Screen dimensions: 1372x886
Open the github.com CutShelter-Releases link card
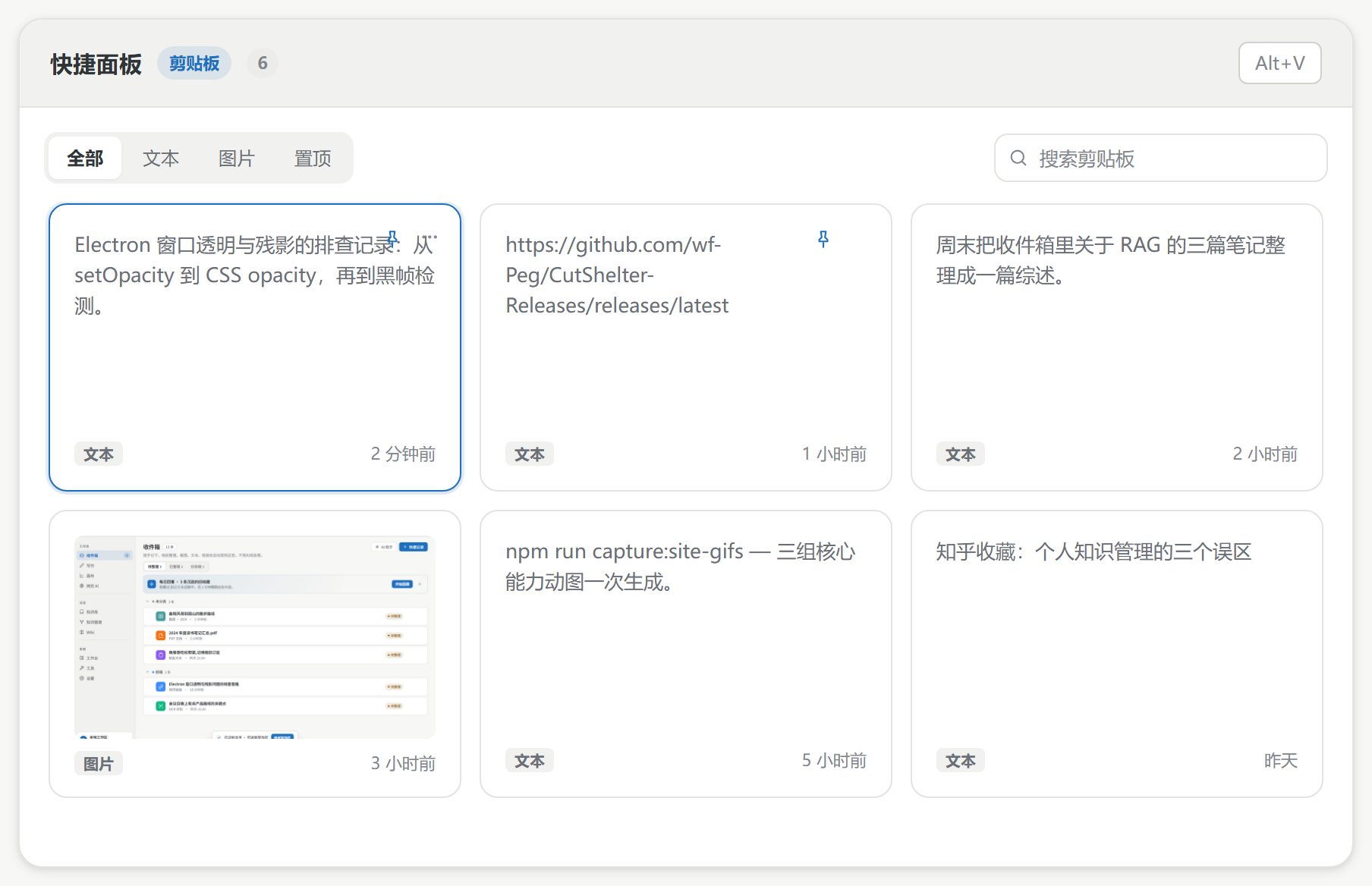(686, 347)
